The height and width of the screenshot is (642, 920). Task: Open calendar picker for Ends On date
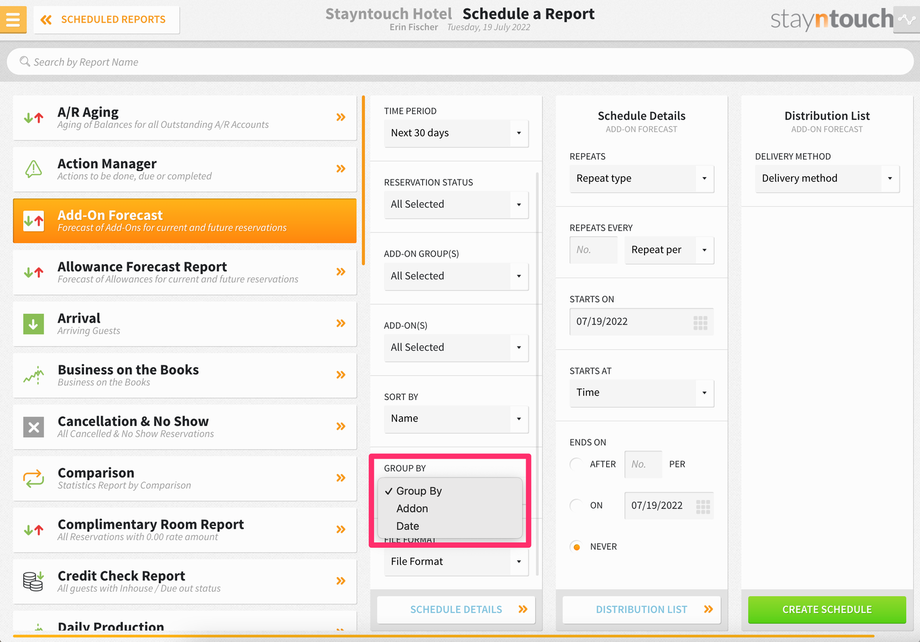[x=703, y=506]
